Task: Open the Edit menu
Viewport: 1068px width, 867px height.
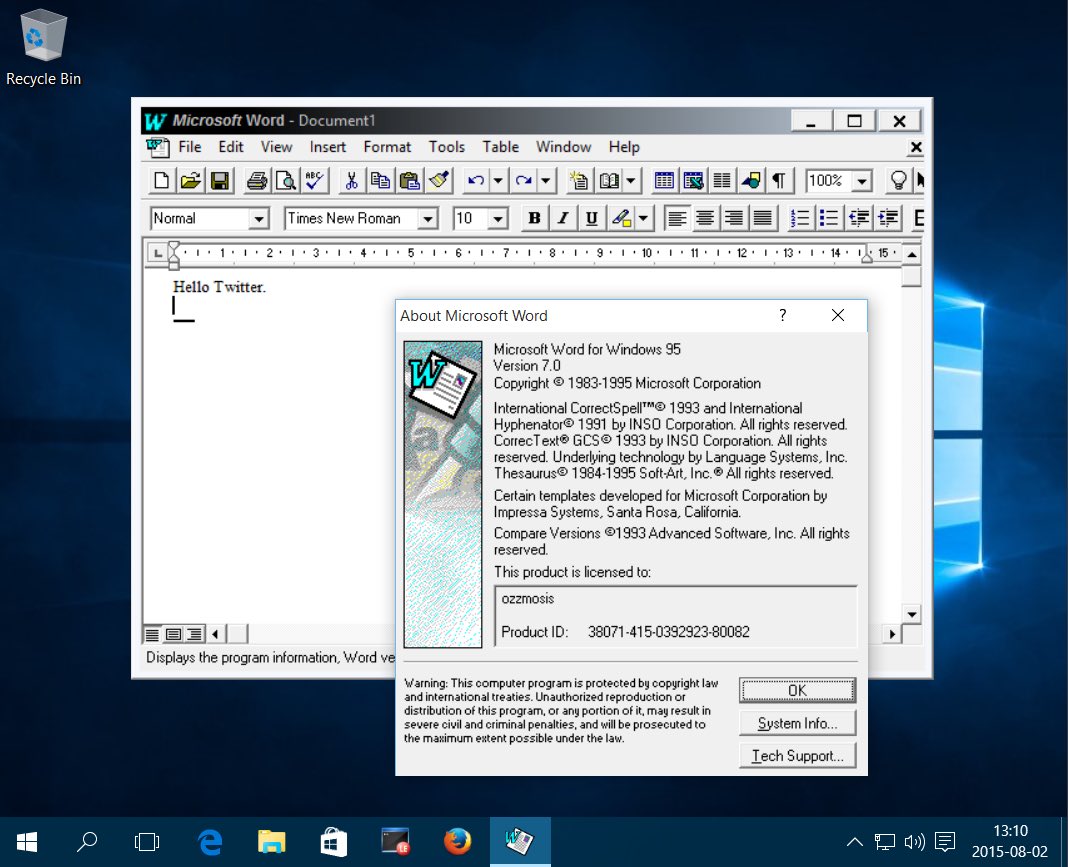Action: tap(231, 147)
